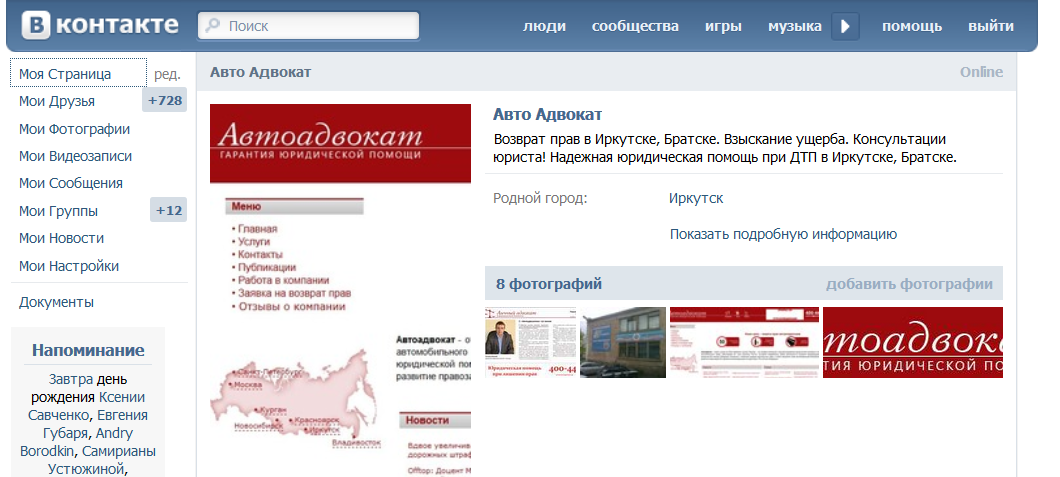Open the red Автоадвокат banner photo thumbnail

[x=912, y=342]
